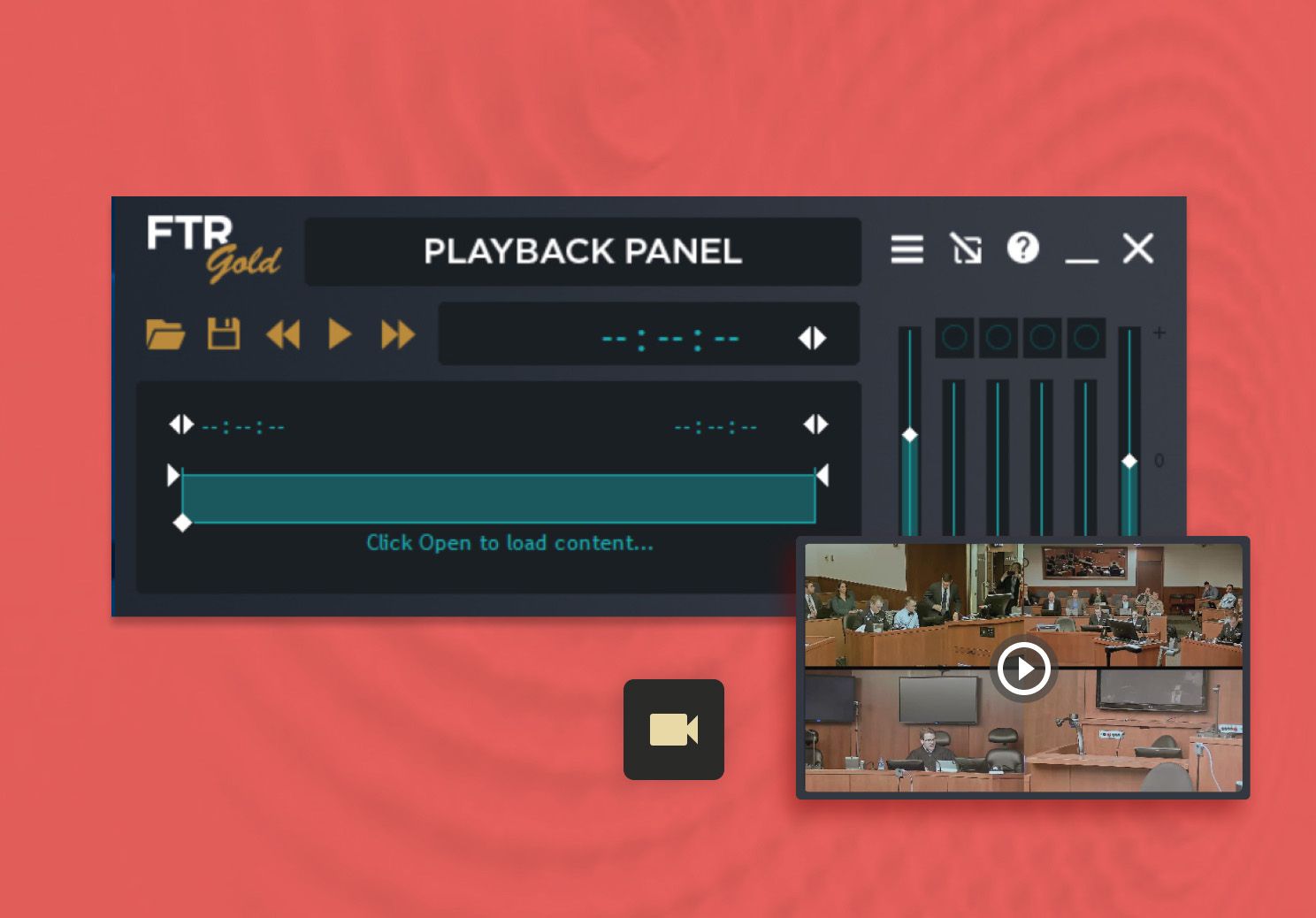Open the hamburger menu in the title bar
The image size is (1316, 918).
pyautogui.click(x=907, y=249)
